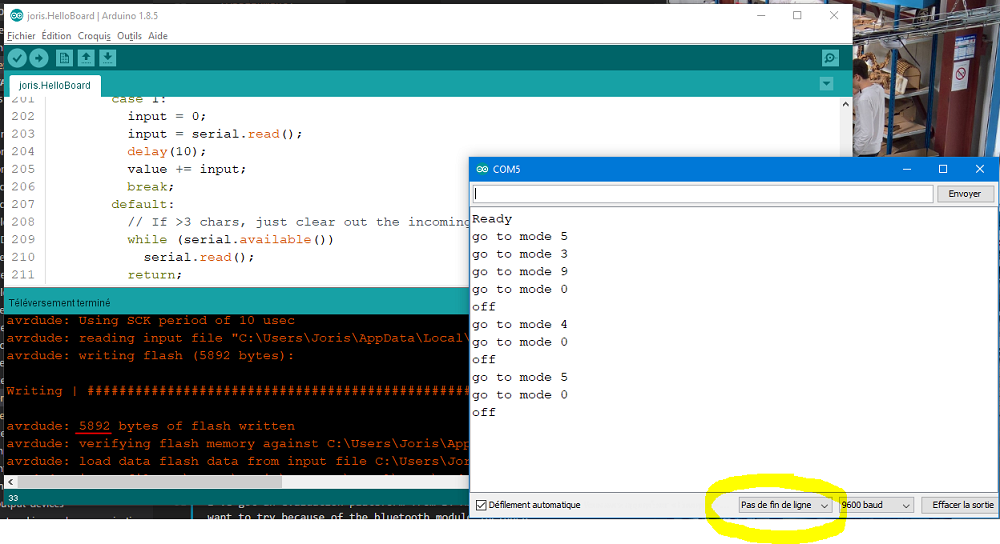Close the COM5 serial monitor window
The height and width of the screenshot is (544, 1000).
tap(980, 169)
